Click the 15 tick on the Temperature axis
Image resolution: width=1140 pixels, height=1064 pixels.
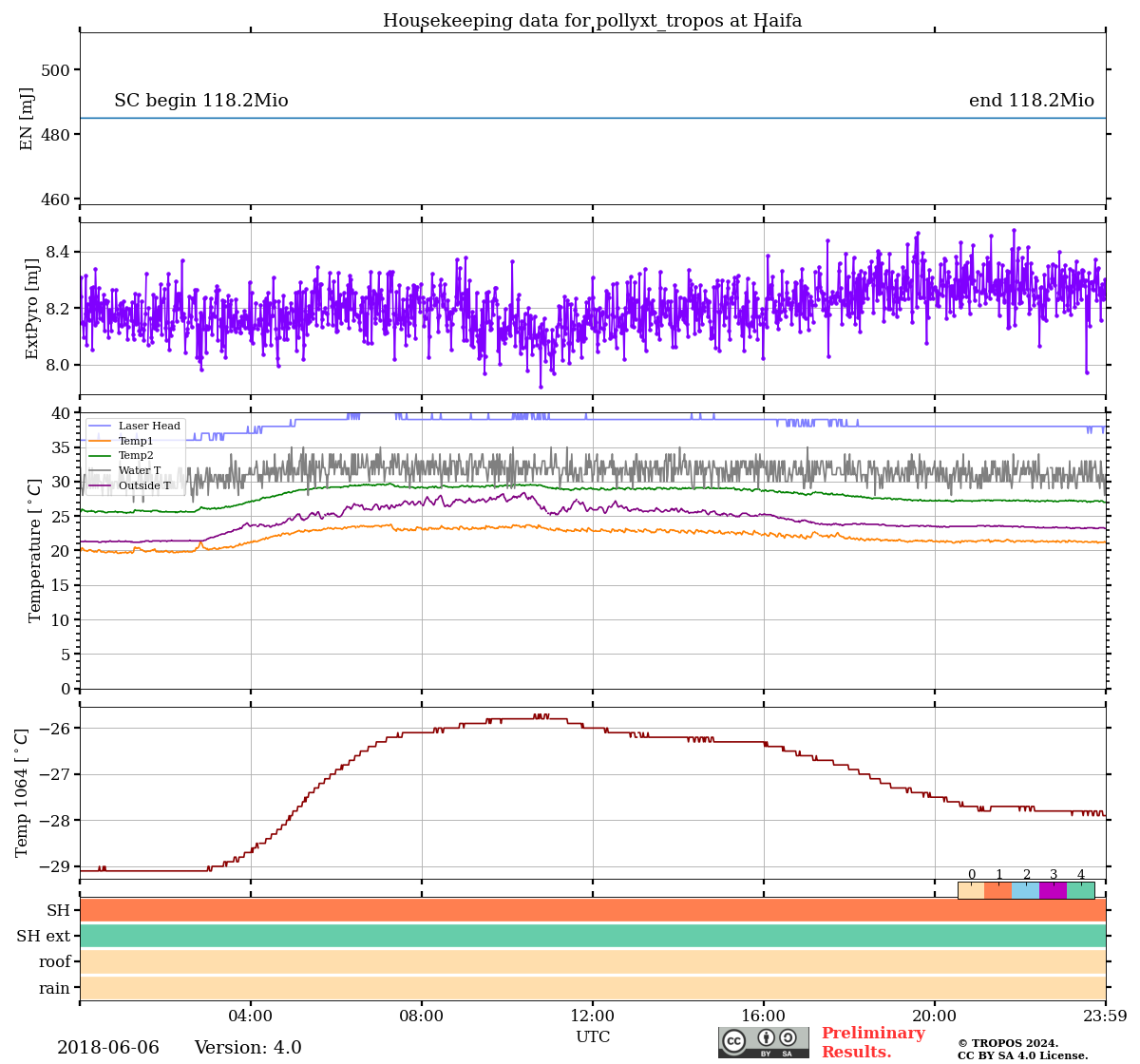[x=61, y=585]
